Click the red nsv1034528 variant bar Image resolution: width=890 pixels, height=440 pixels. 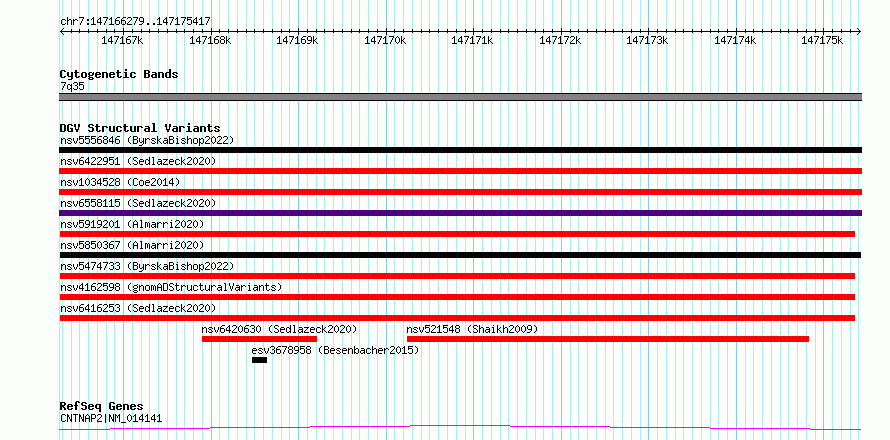[x=460, y=192]
